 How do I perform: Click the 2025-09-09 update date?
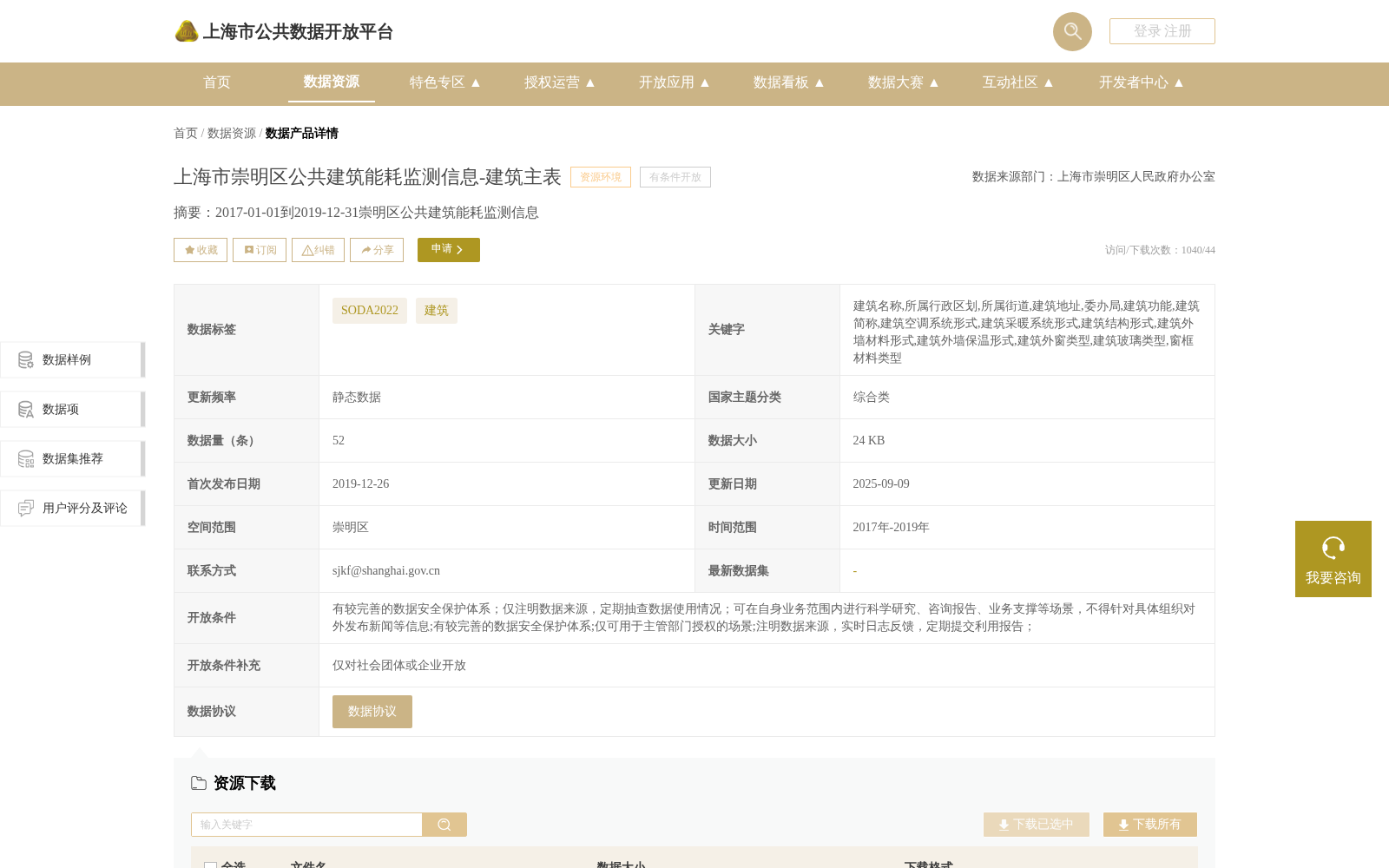[881, 484]
